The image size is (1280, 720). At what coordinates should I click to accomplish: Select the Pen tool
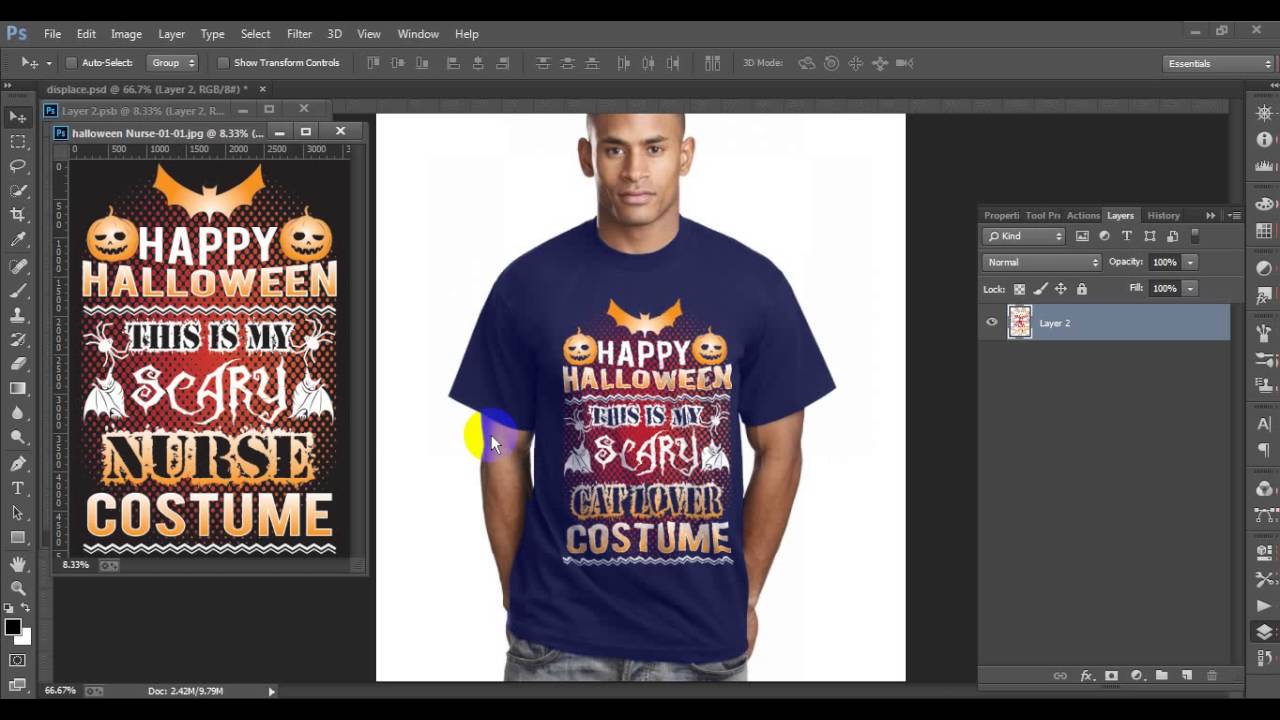(18, 464)
